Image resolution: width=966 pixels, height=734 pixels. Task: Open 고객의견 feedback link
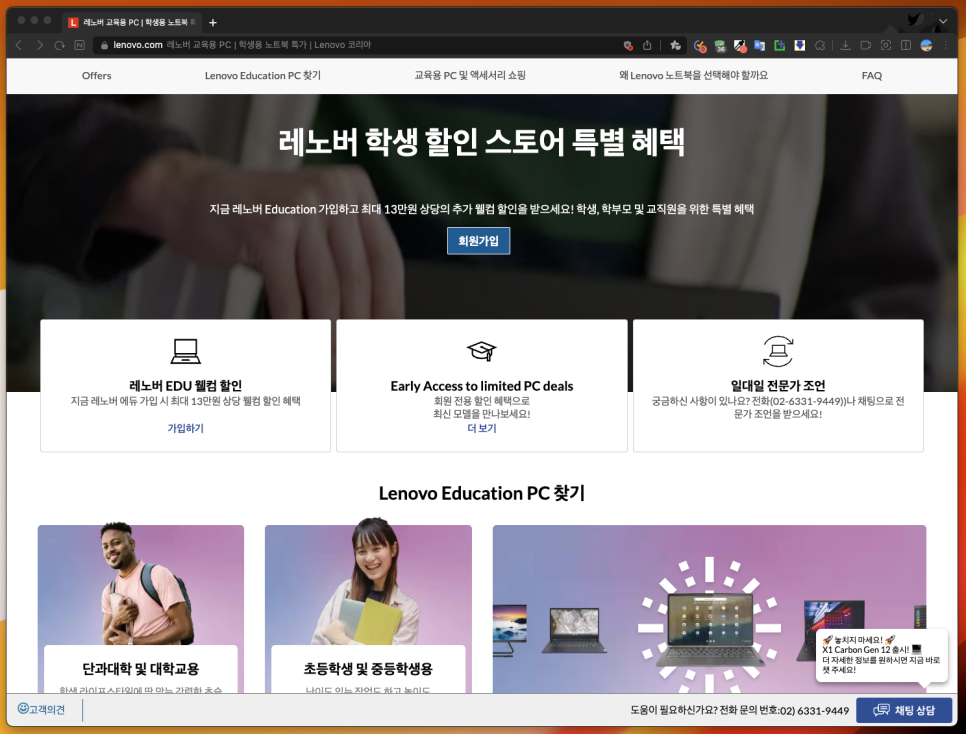[41, 709]
